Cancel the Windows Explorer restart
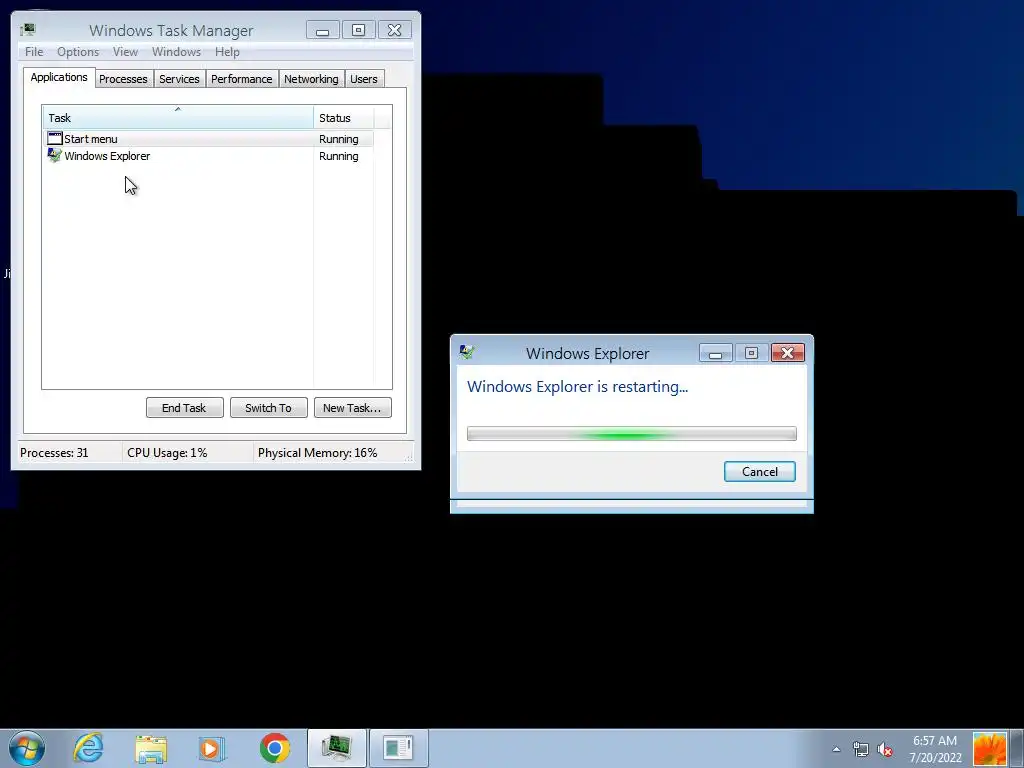 [760, 472]
